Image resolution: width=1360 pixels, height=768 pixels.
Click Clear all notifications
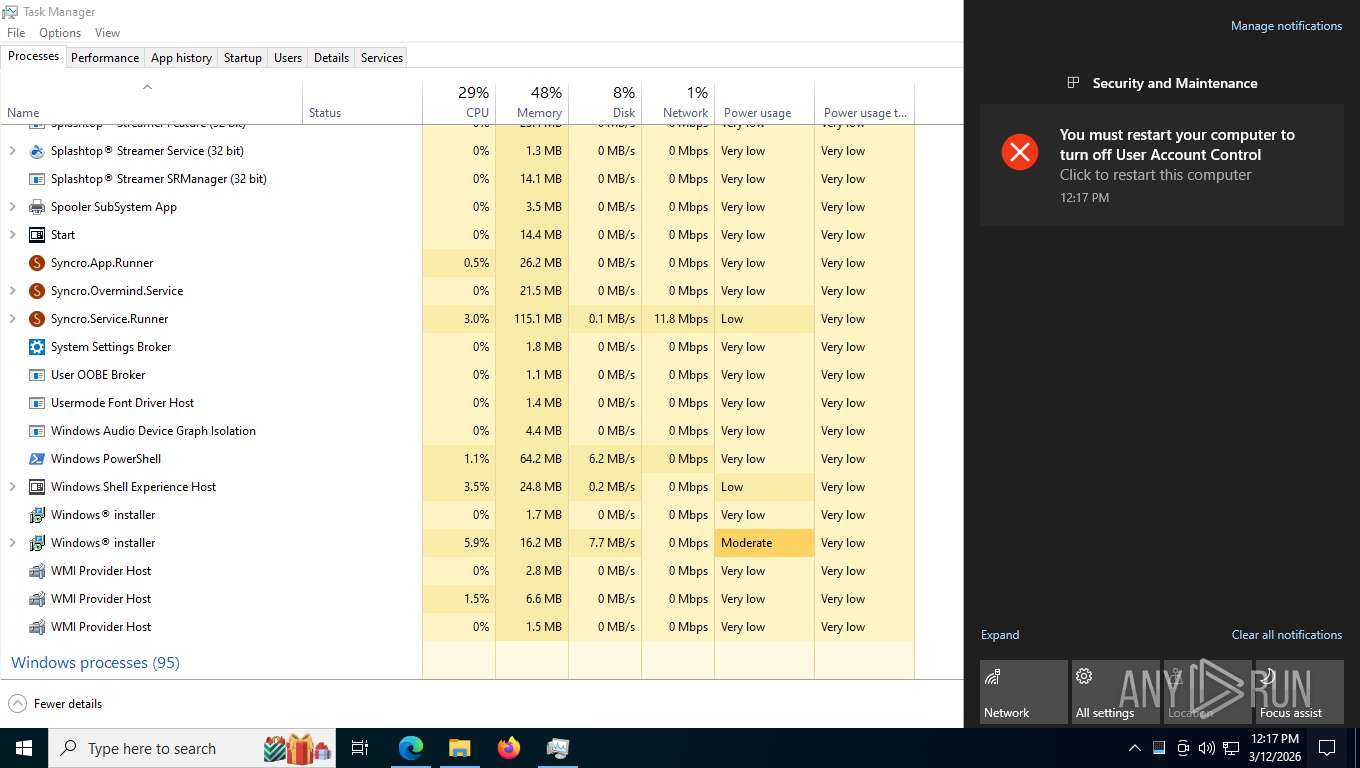pos(1287,635)
